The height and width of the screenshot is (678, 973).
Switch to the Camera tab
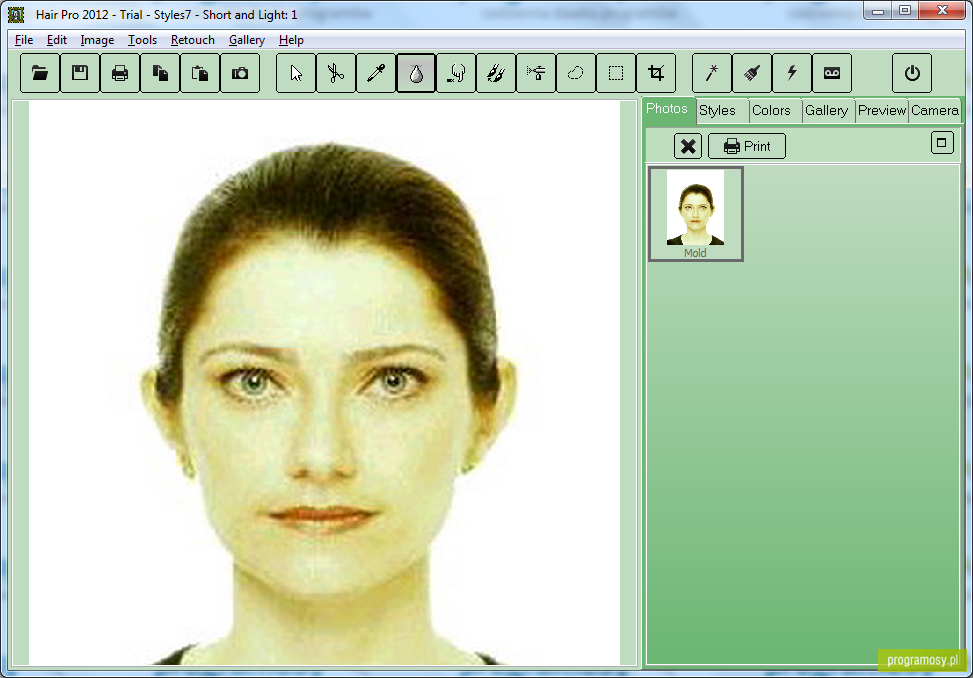point(935,110)
